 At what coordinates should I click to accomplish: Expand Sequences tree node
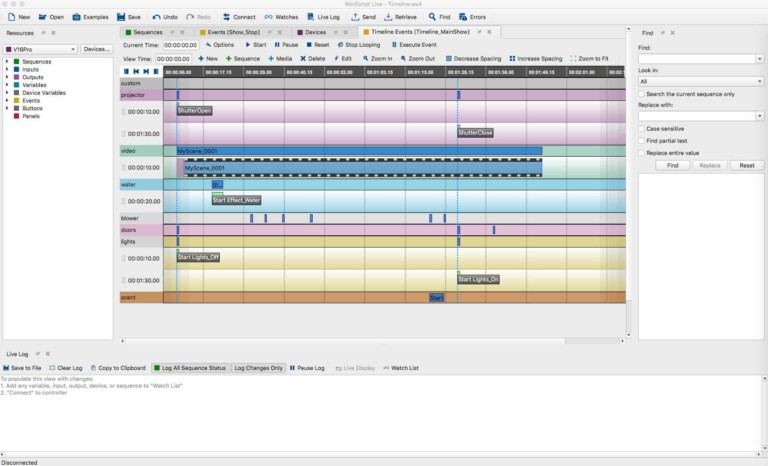pyautogui.click(x=7, y=62)
